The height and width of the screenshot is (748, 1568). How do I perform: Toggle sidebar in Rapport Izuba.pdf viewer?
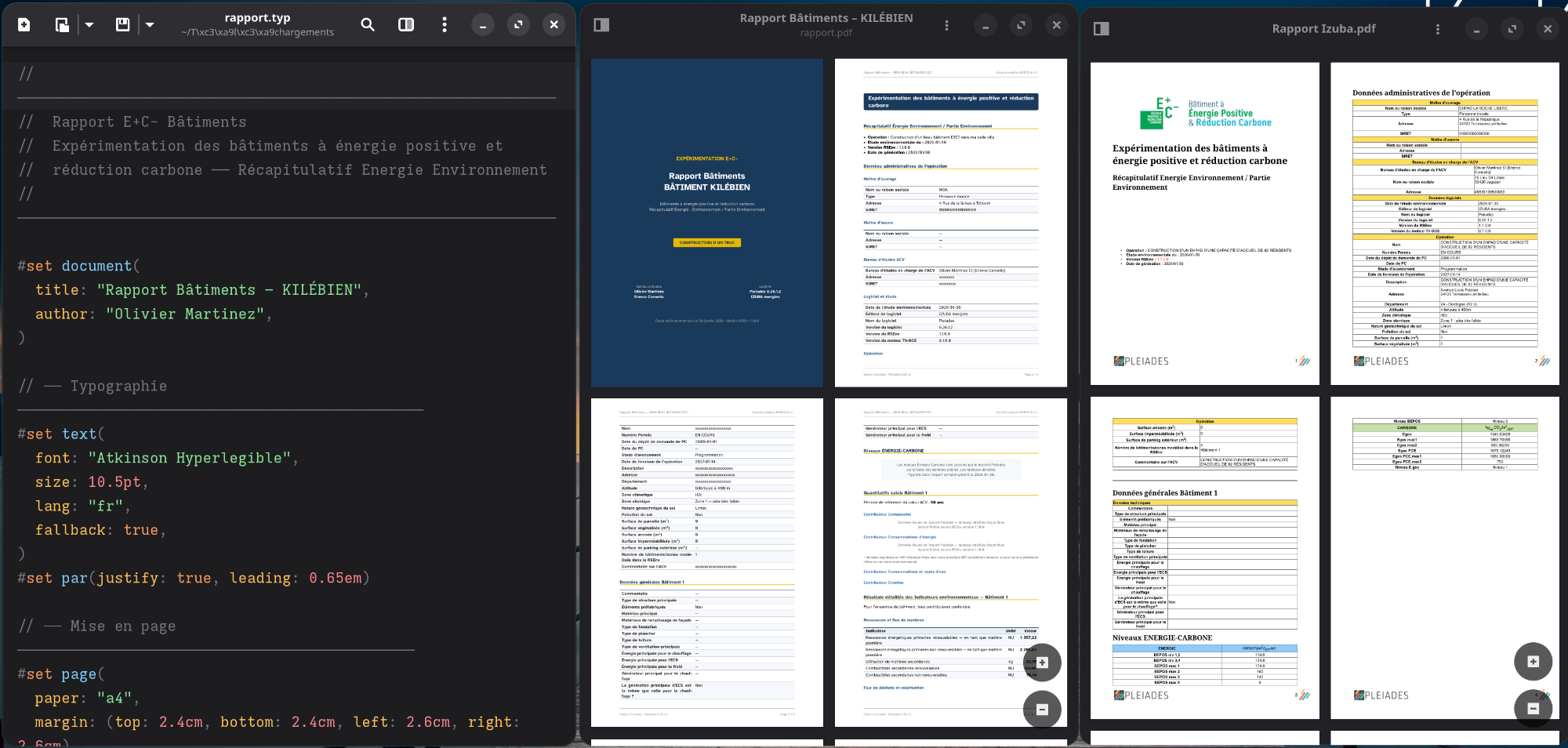click(x=1102, y=29)
